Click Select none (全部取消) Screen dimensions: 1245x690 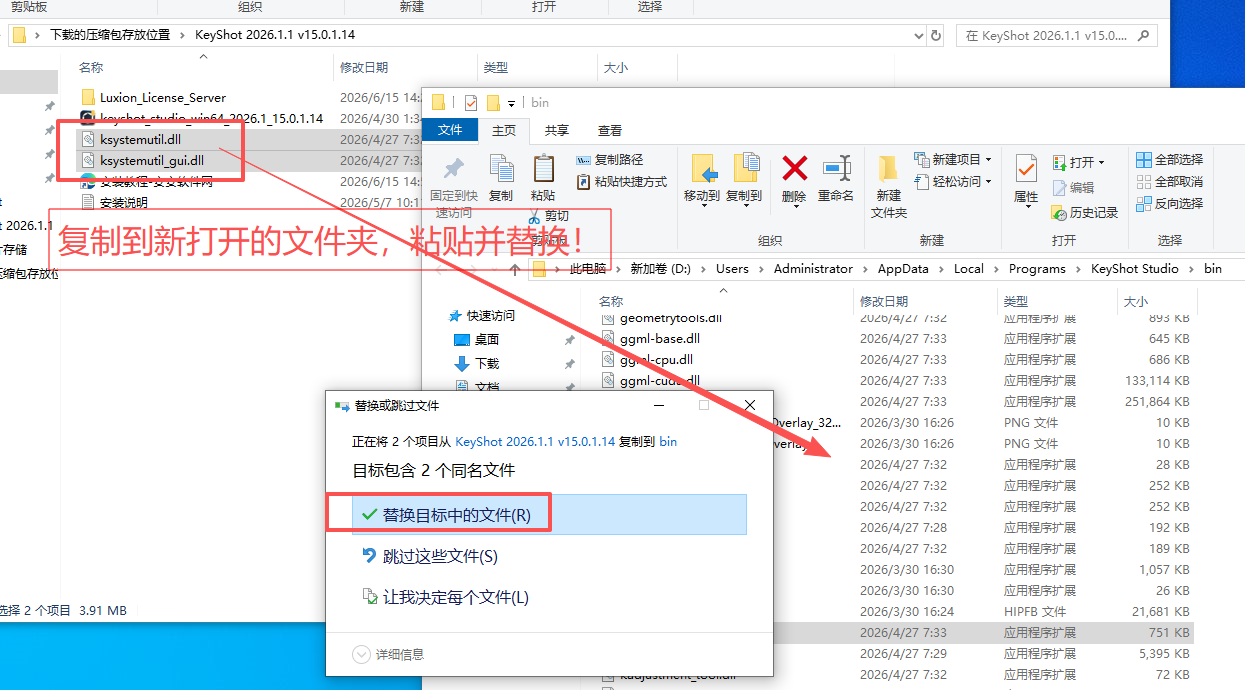[x=1170, y=182]
